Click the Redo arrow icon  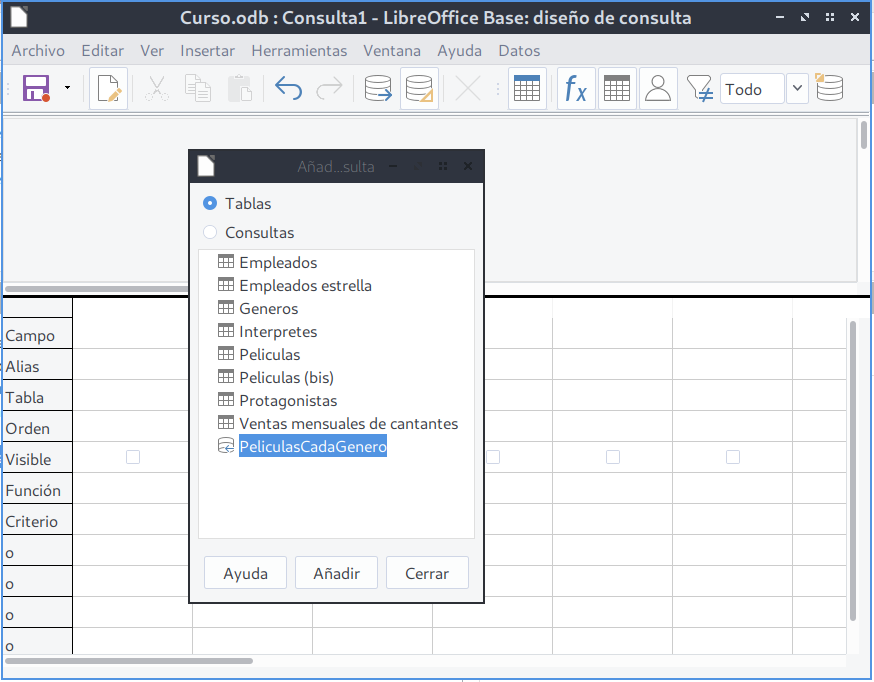pos(329,89)
